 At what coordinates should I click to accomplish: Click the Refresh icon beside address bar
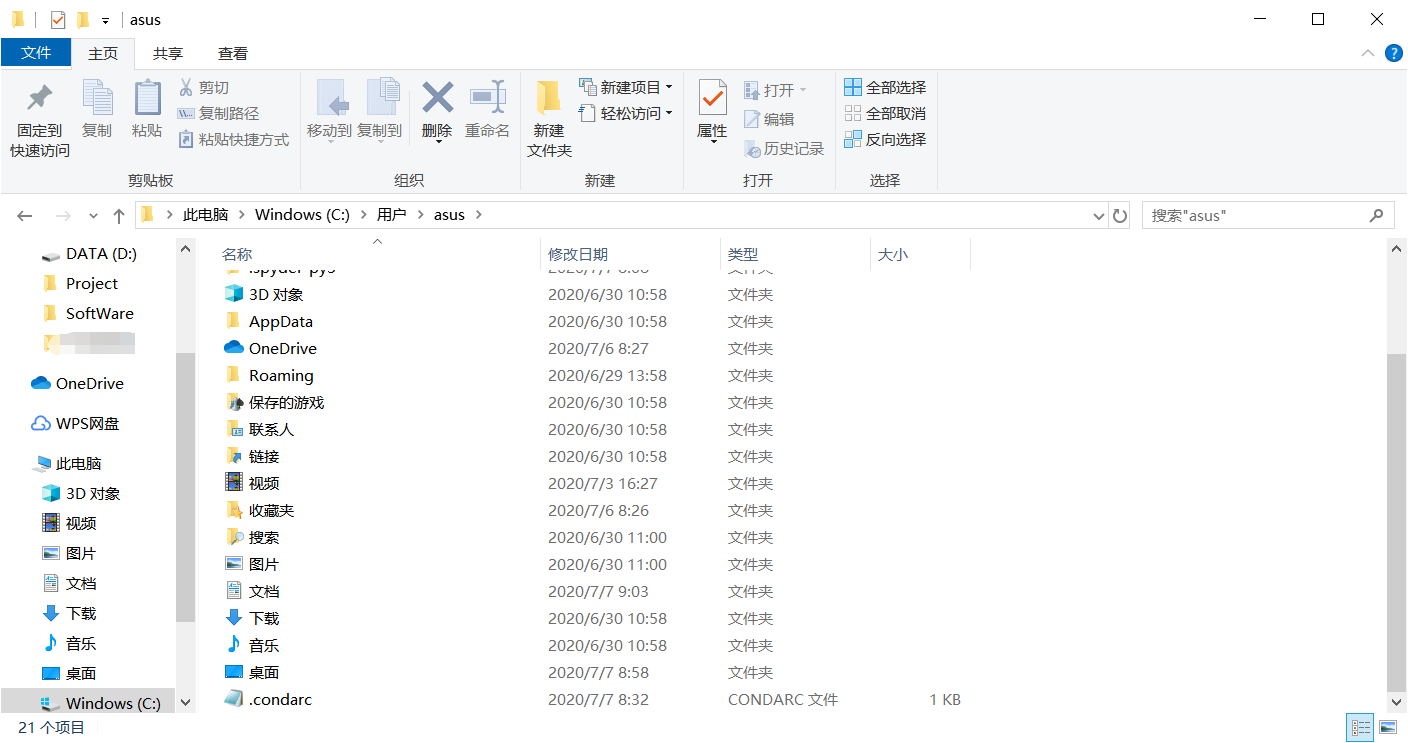point(1120,215)
